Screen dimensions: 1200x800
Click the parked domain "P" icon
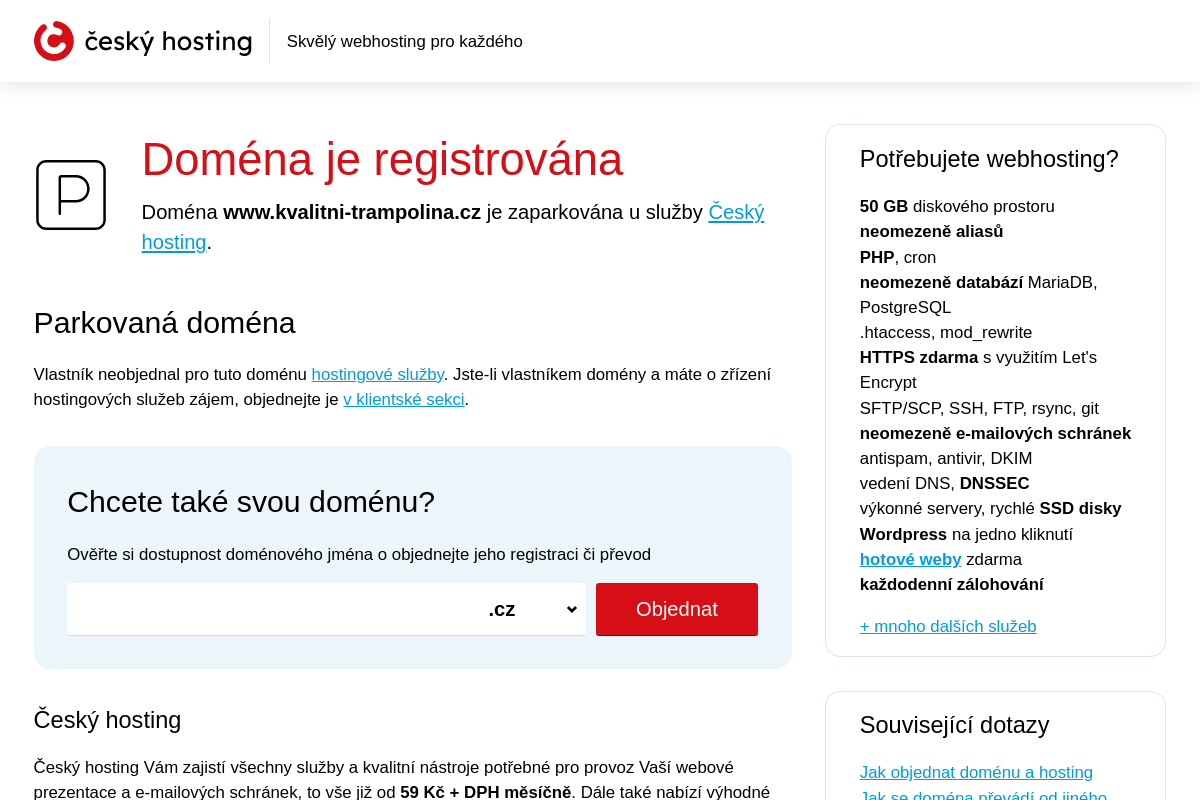click(70, 195)
